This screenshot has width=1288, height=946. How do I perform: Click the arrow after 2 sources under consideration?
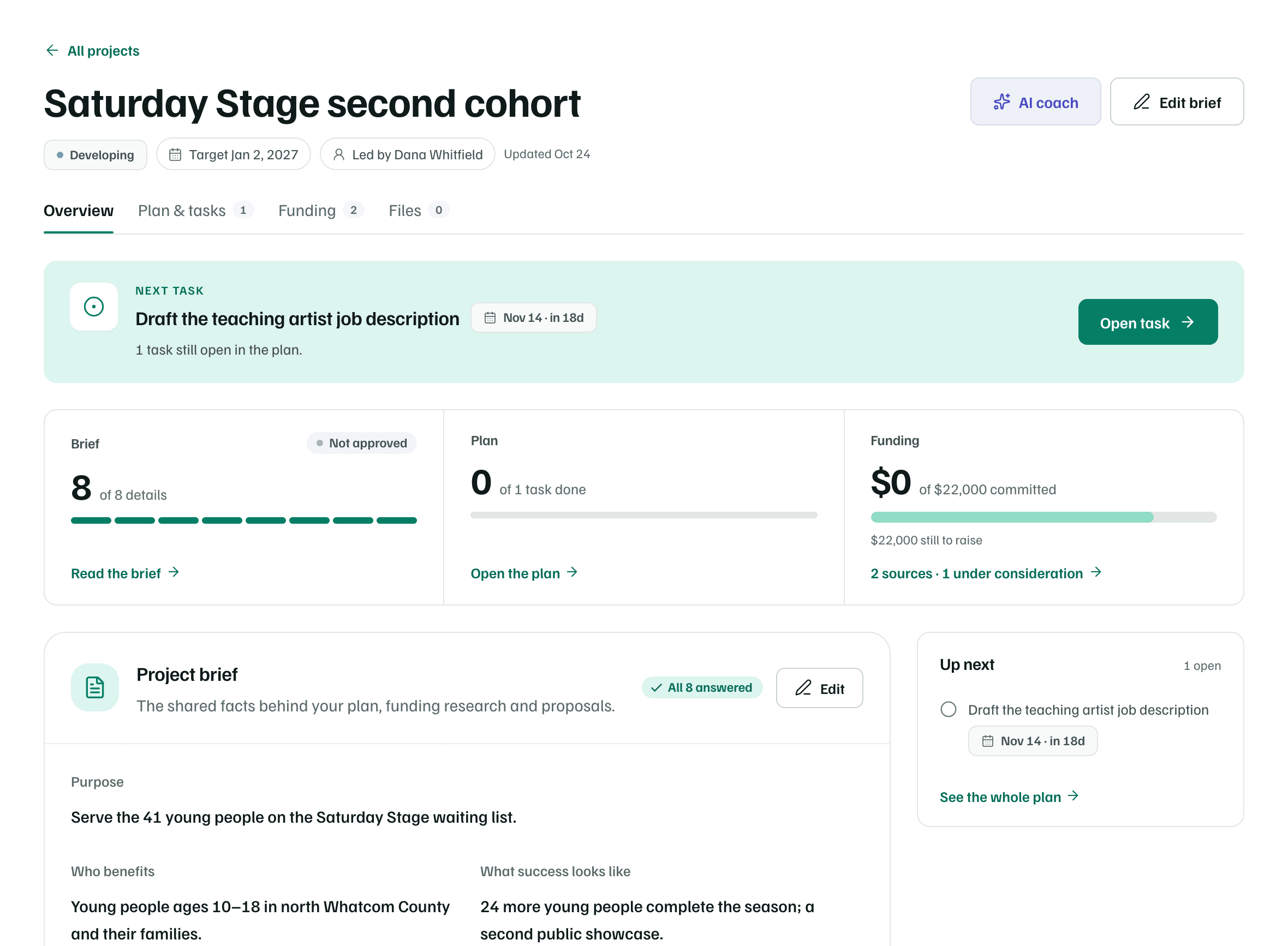1096,572
